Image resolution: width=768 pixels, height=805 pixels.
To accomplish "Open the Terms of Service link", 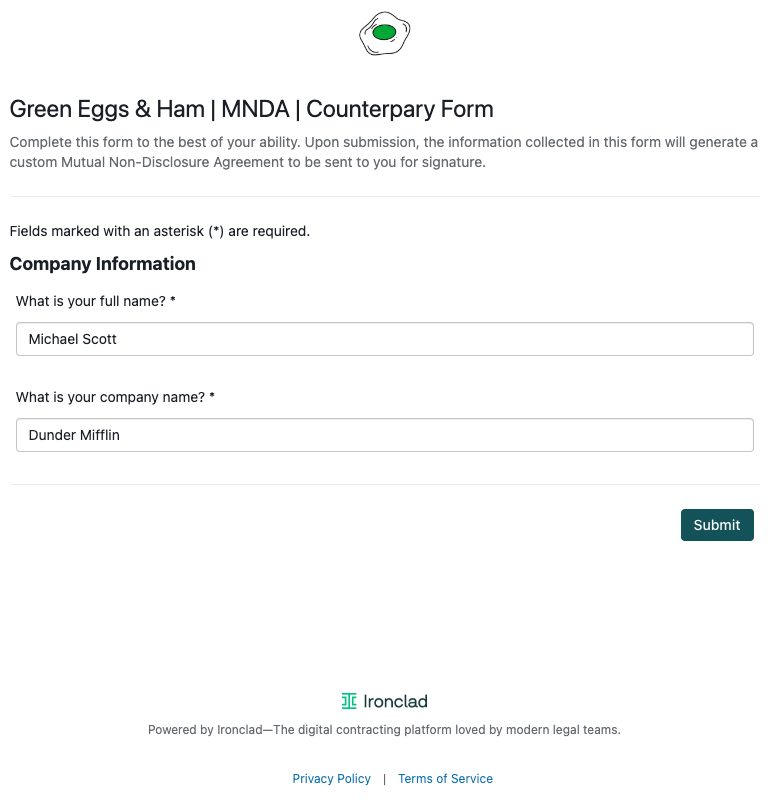I will pos(445,778).
